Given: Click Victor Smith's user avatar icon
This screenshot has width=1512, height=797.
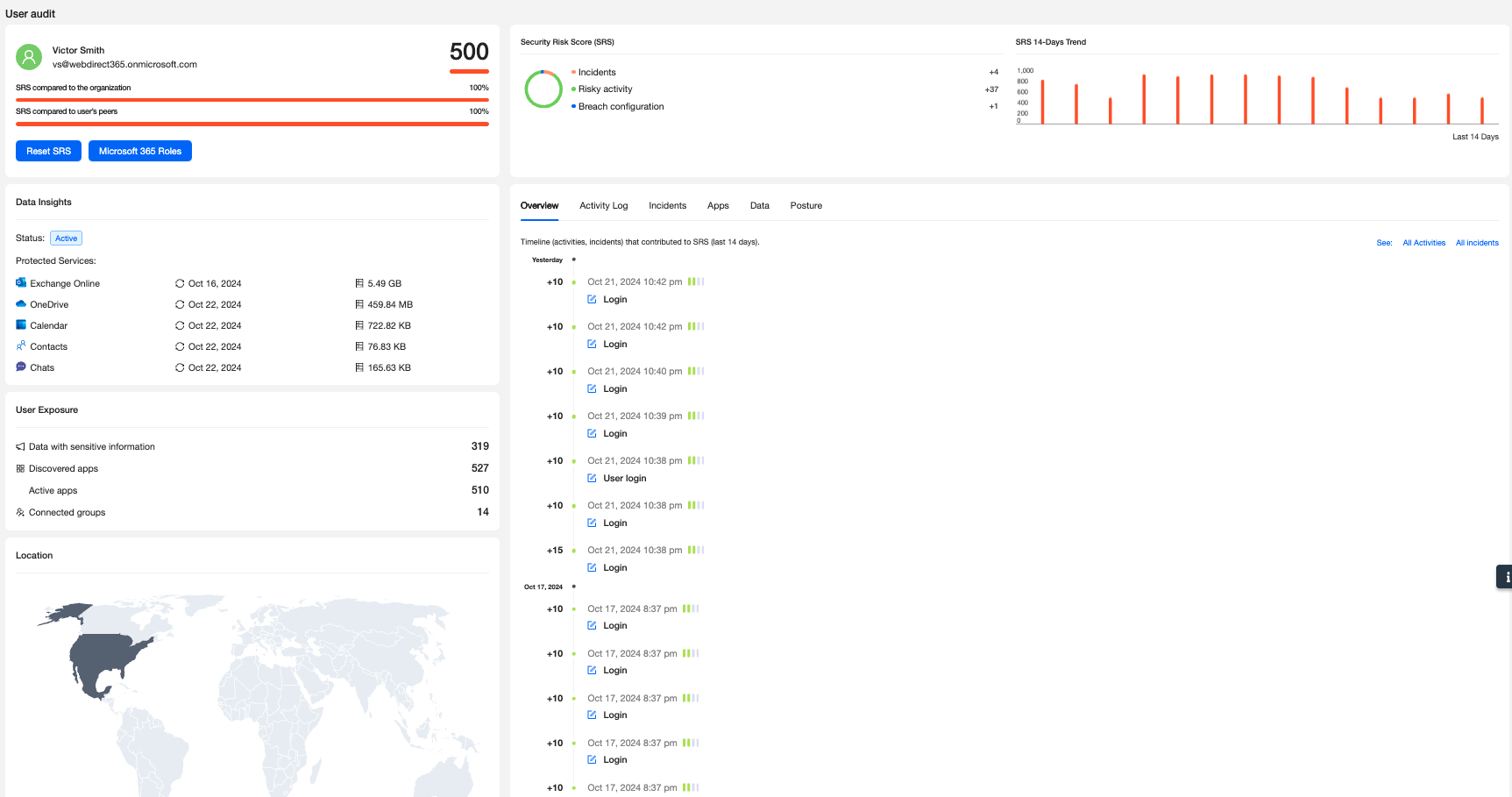Looking at the screenshot, I should [29, 57].
